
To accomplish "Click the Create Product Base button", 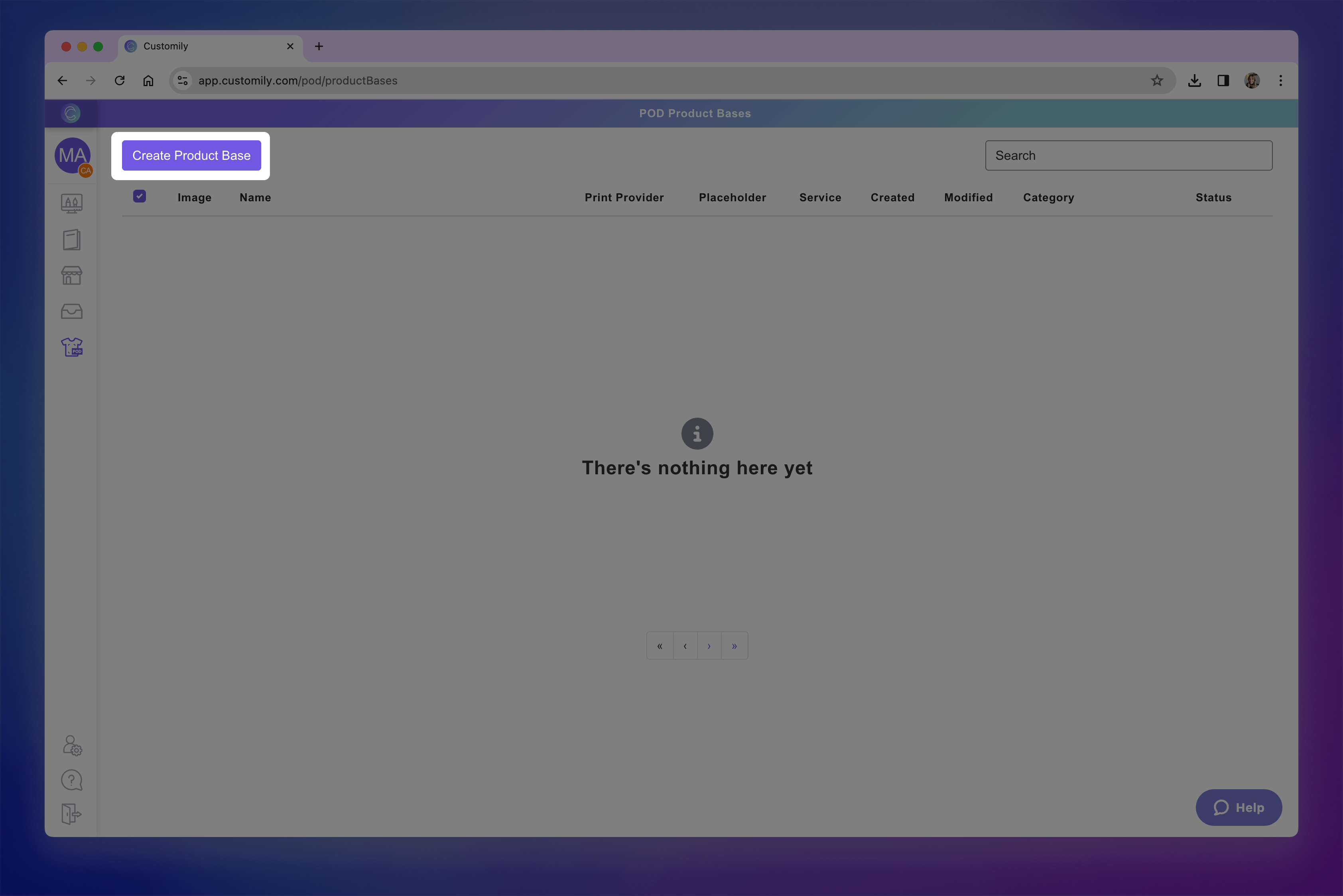I will pyautogui.click(x=191, y=155).
